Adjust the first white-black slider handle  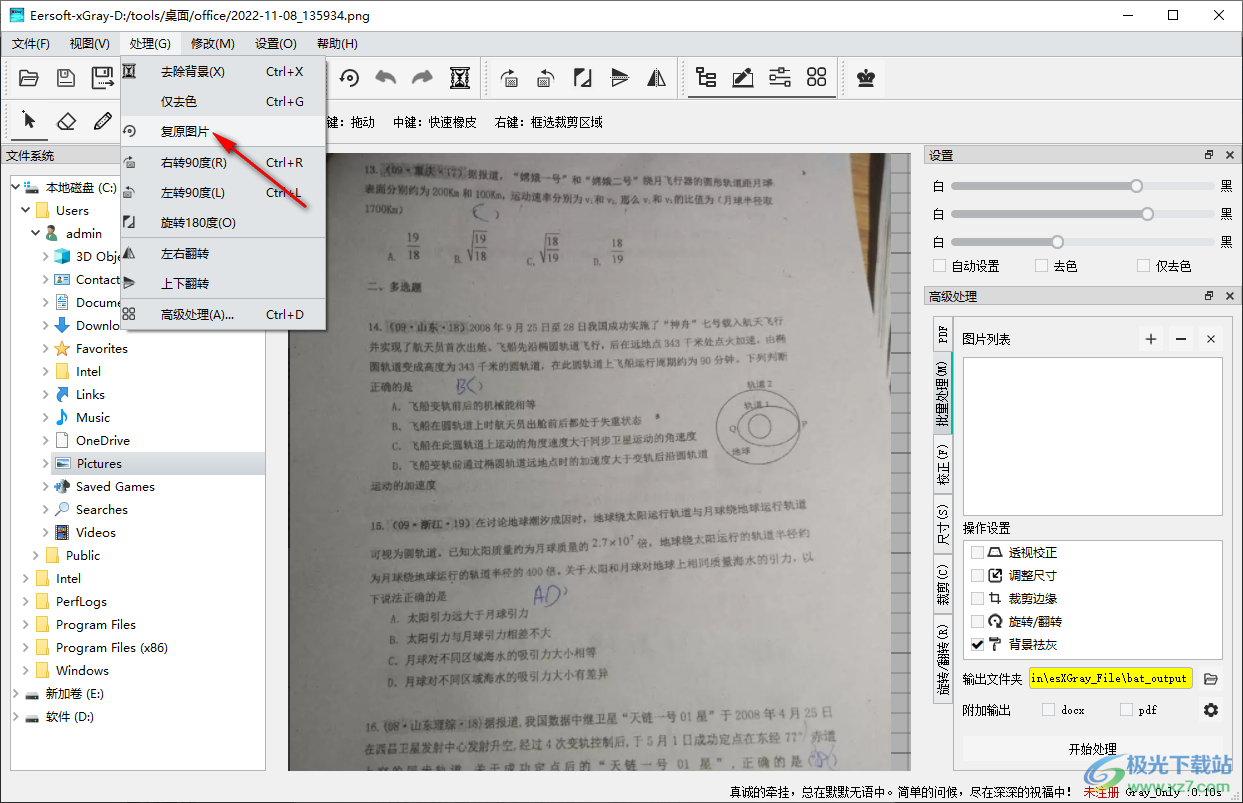tap(1136, 186)
